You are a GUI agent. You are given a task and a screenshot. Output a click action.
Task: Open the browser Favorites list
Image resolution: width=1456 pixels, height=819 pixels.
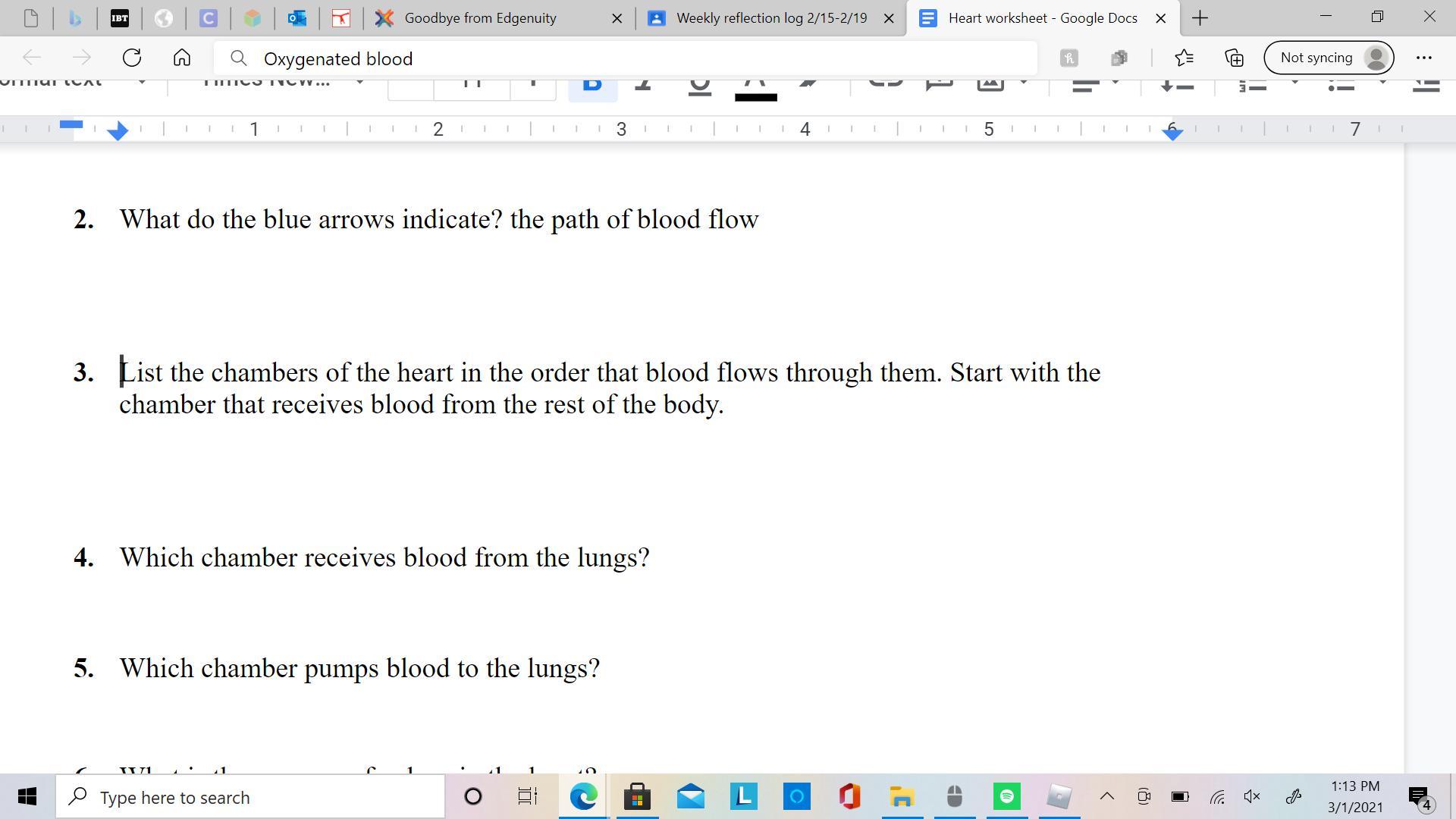point(1184,58)
